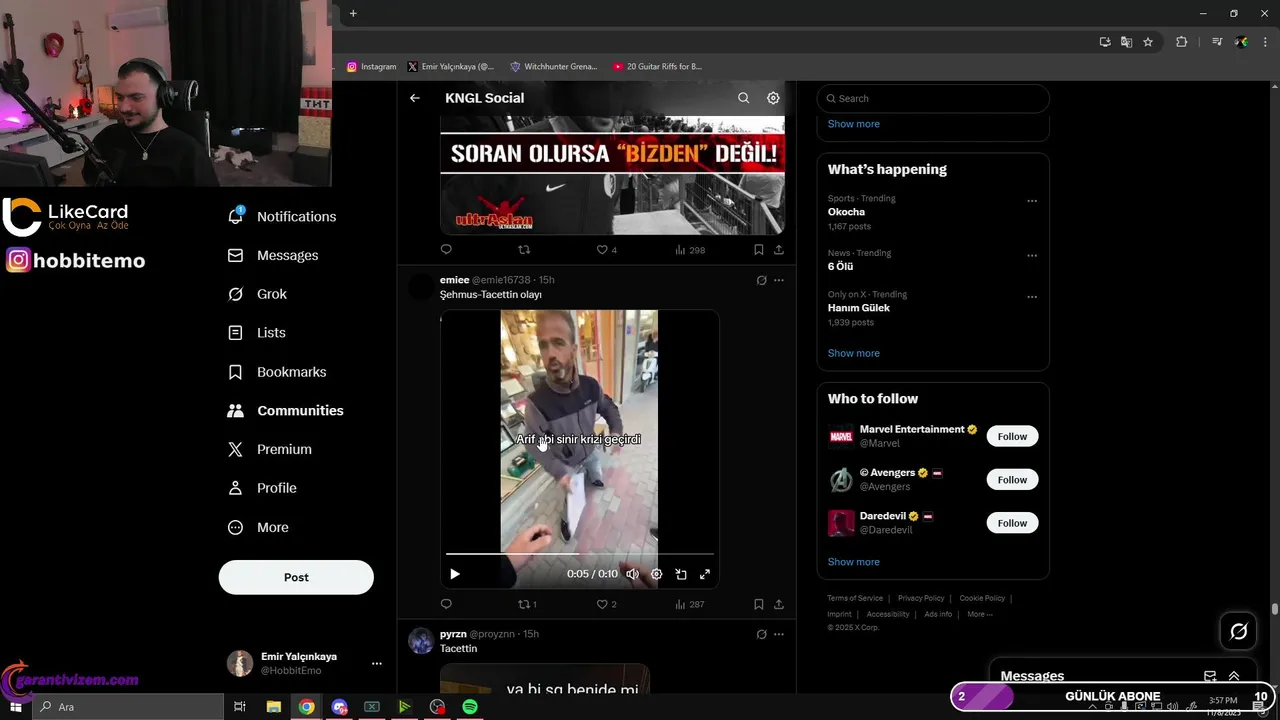Open emiee's profile name

[454, 280]
